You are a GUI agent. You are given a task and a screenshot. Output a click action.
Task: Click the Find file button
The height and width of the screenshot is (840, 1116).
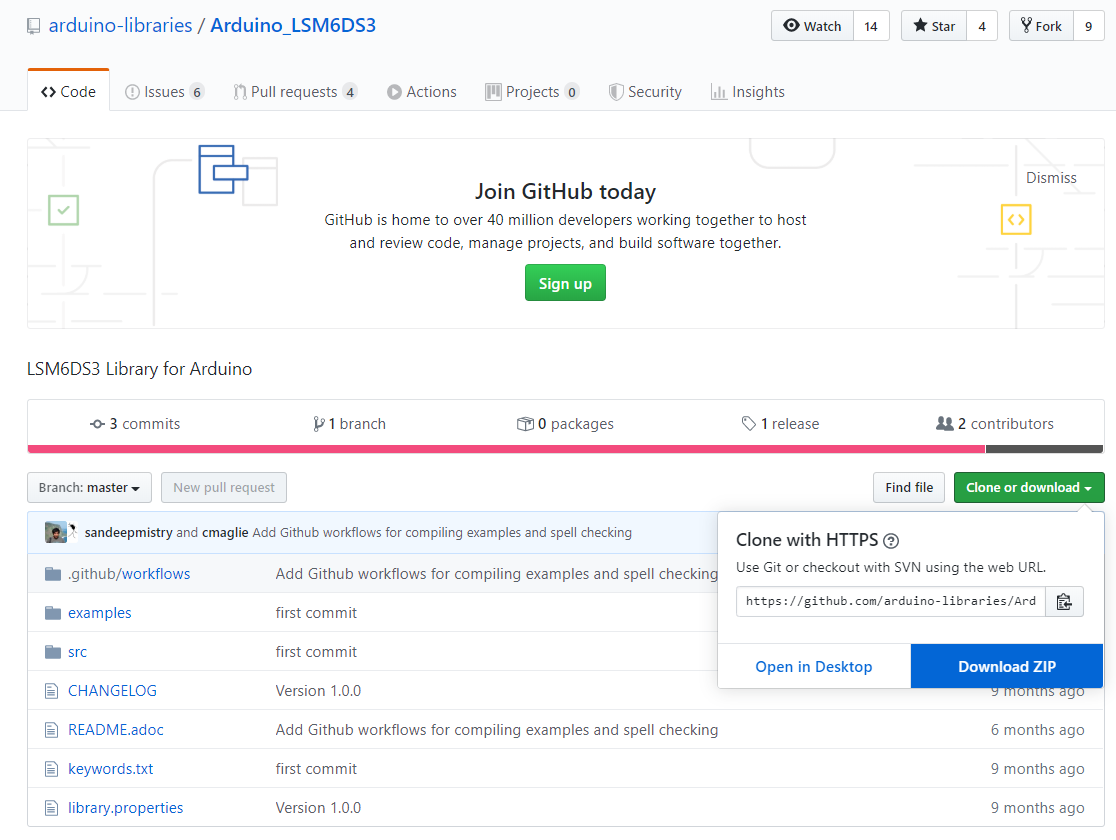pyautogui.click(x=909, y=488)
